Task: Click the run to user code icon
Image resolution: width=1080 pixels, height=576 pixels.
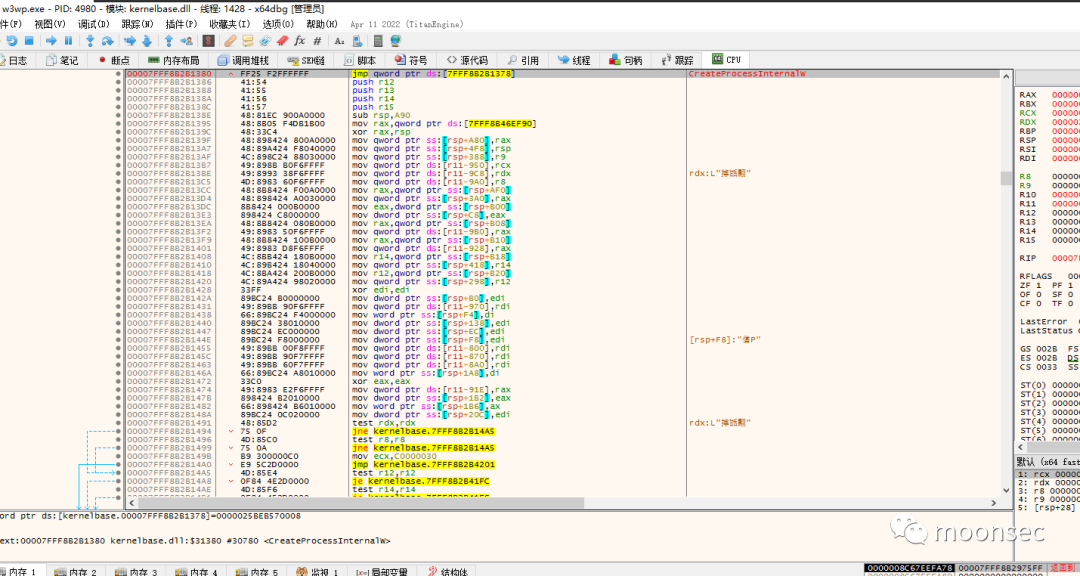Action: [186, 41]
